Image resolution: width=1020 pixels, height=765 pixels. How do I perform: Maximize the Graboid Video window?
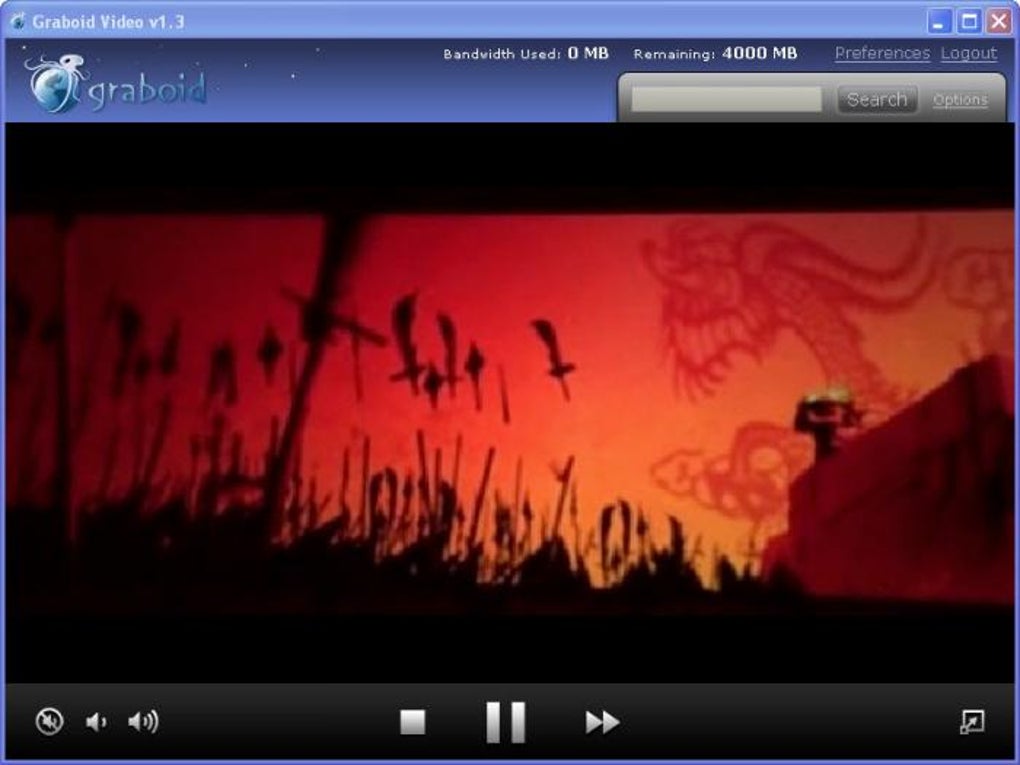pos(969,21)
